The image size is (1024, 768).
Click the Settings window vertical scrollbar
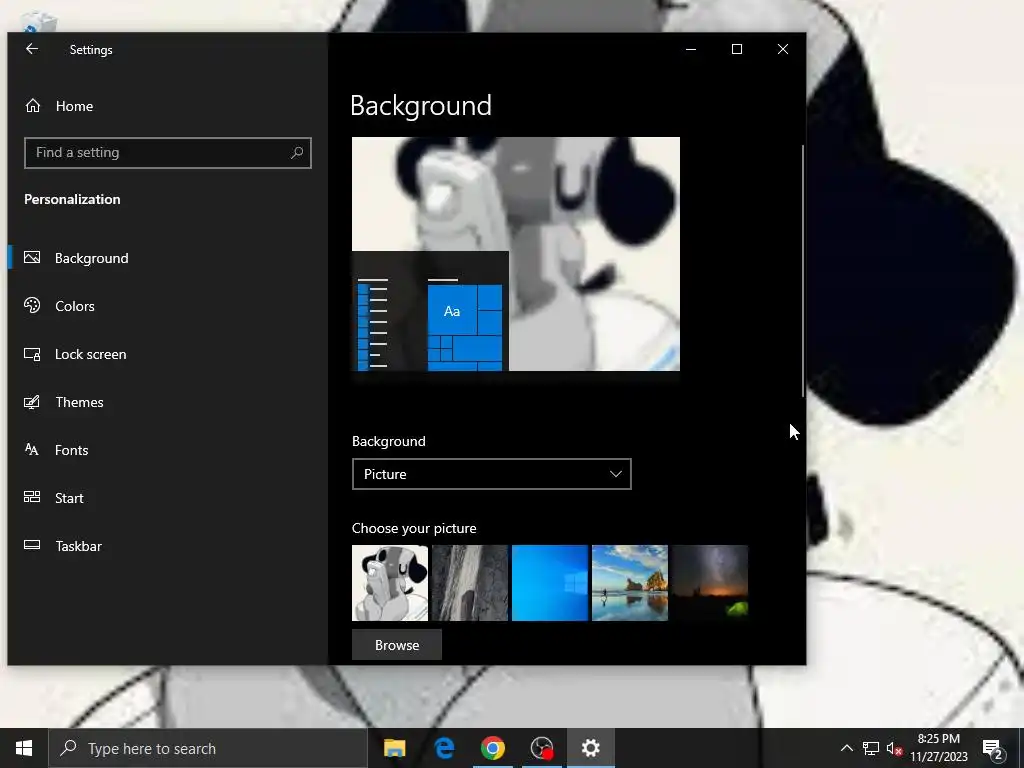point(803,270)
